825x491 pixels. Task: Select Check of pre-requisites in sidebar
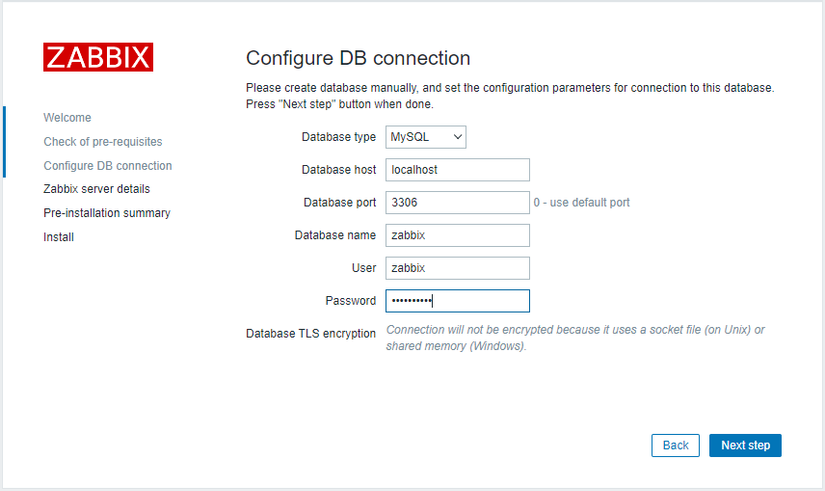[x=102, y=142]
